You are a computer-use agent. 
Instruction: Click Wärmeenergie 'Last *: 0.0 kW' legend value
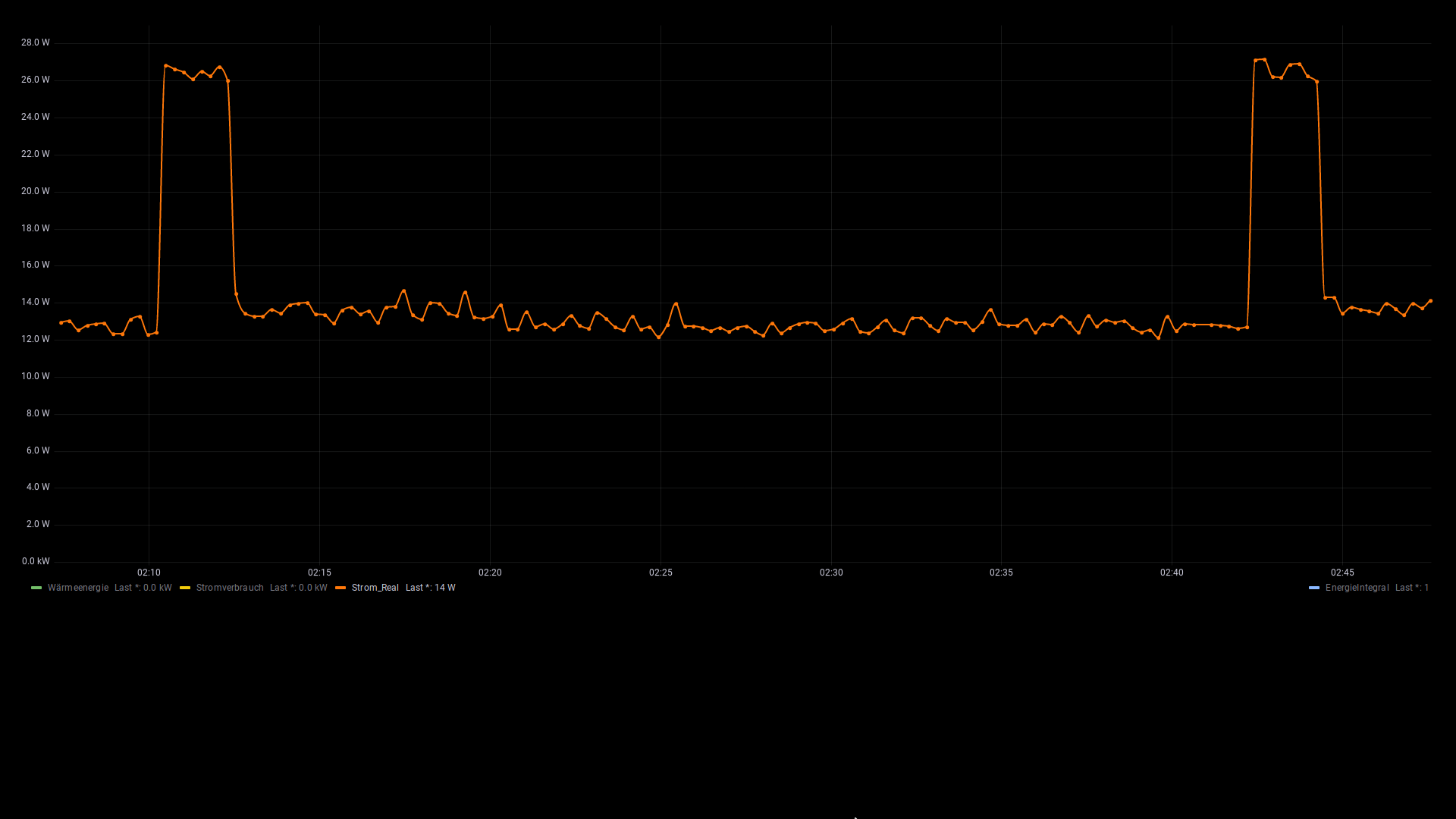click(143, 588)
